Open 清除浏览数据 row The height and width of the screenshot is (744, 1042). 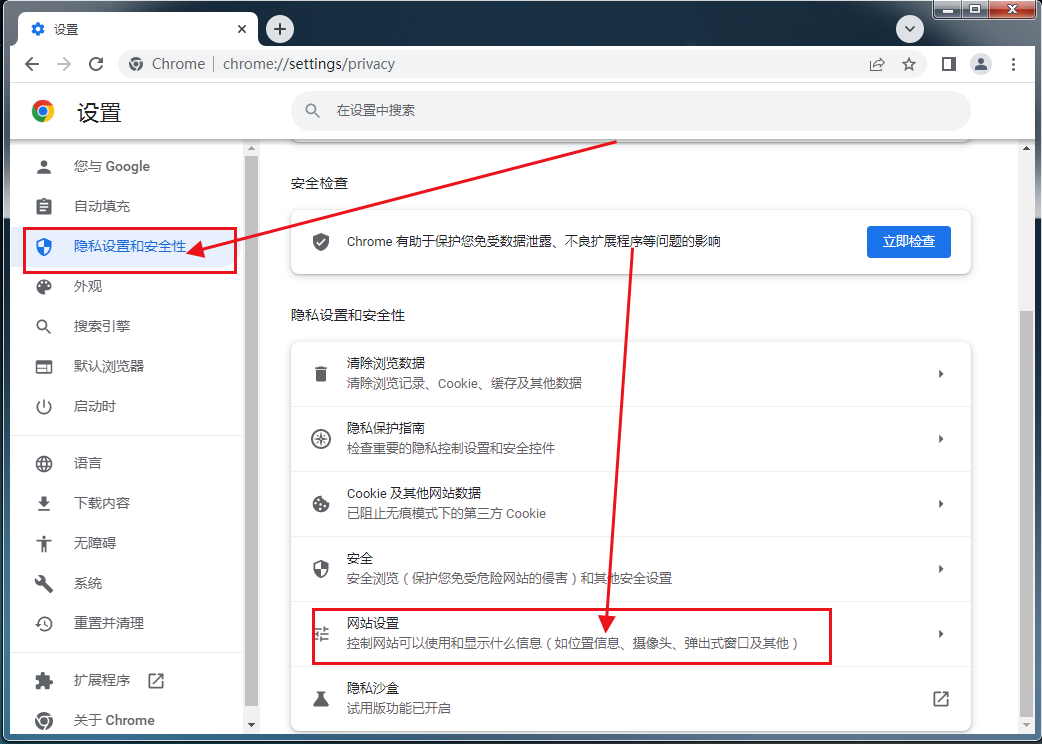631,374
